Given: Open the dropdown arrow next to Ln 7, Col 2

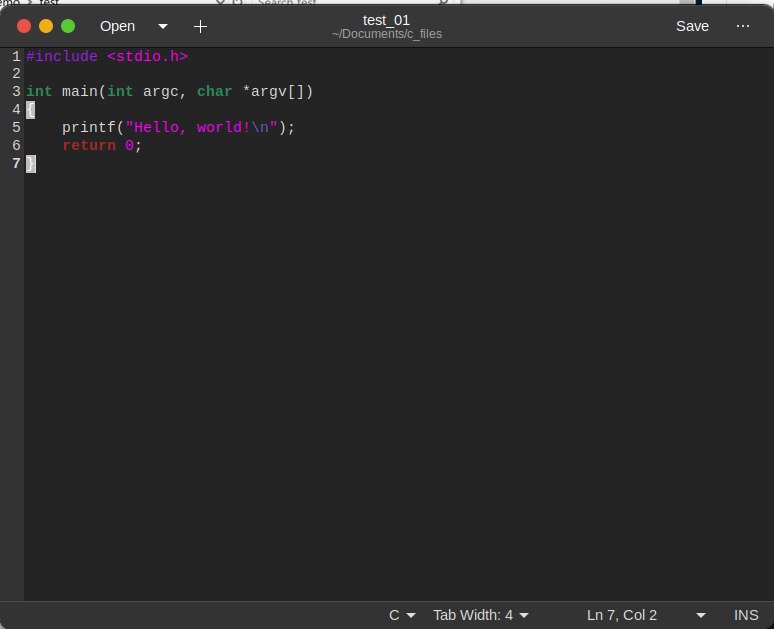Looking at the screenshot, I should [700, 615].
